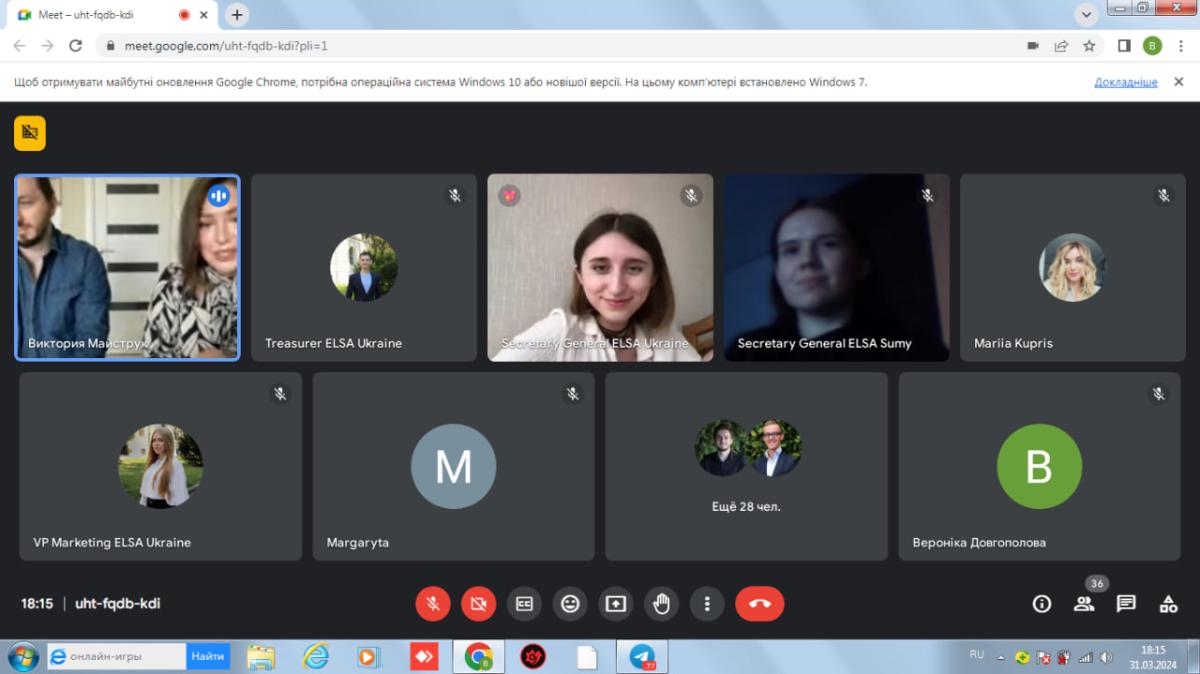The width and height of the screenshot is (1200, 674).
Task: Open the Chrome three-dot menu
Action: (x=1180, y=46)
